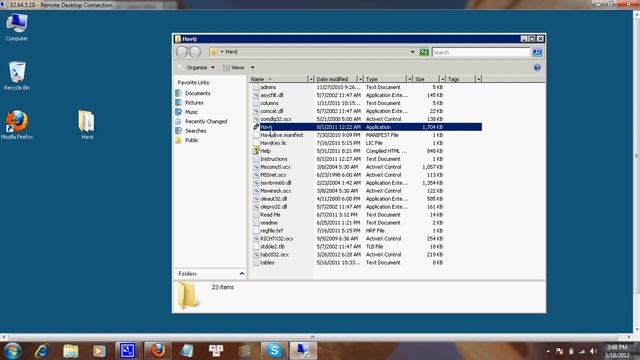640x360 pixels.
Task: Click the green refresh button beside address bar
Action: click(x=424, y=52)
